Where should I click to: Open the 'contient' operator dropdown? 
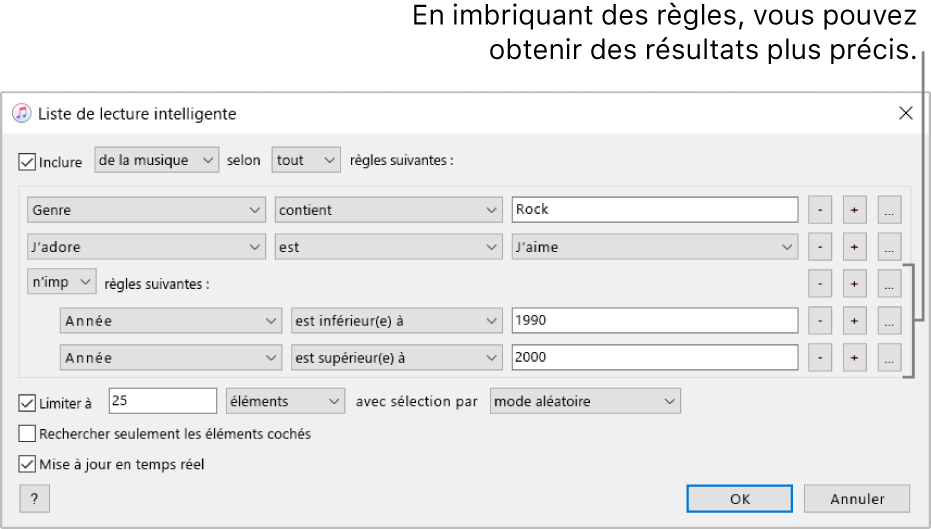pyautogui.click(x=388, y=210)
